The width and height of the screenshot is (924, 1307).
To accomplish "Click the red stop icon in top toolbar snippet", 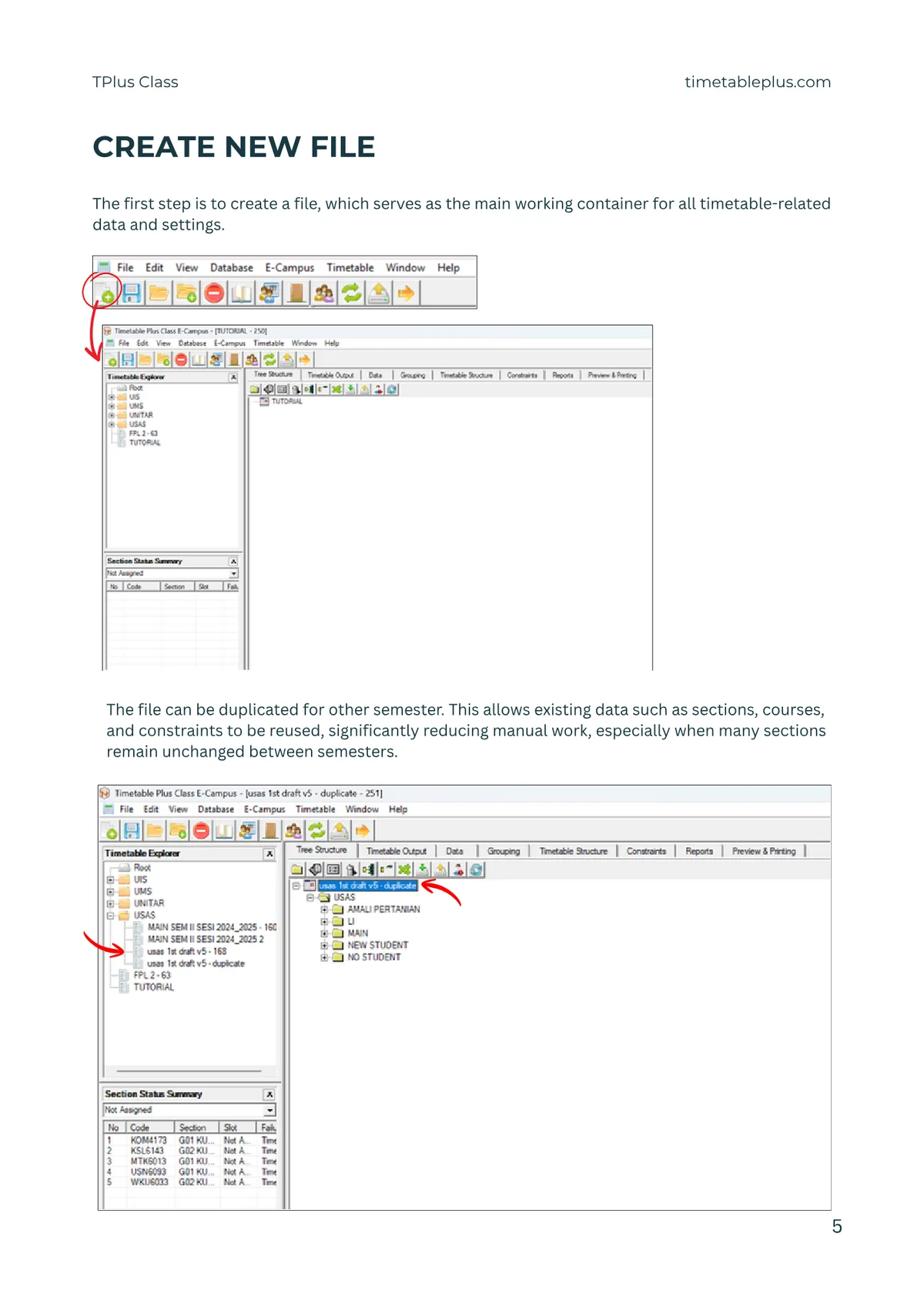I will click(x=214, y=293).
